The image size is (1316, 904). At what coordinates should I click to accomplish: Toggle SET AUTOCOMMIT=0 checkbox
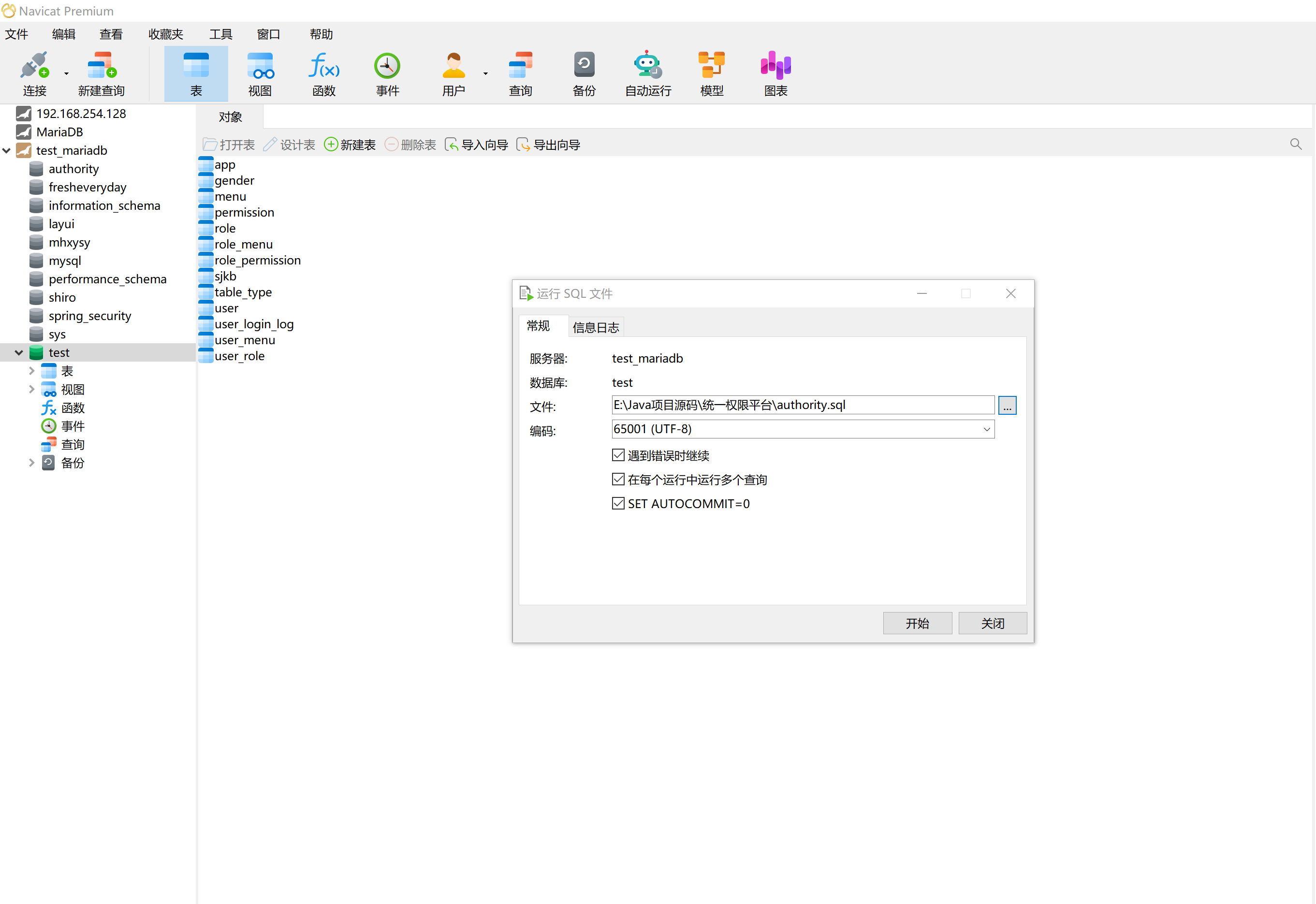tap(618, 504)
